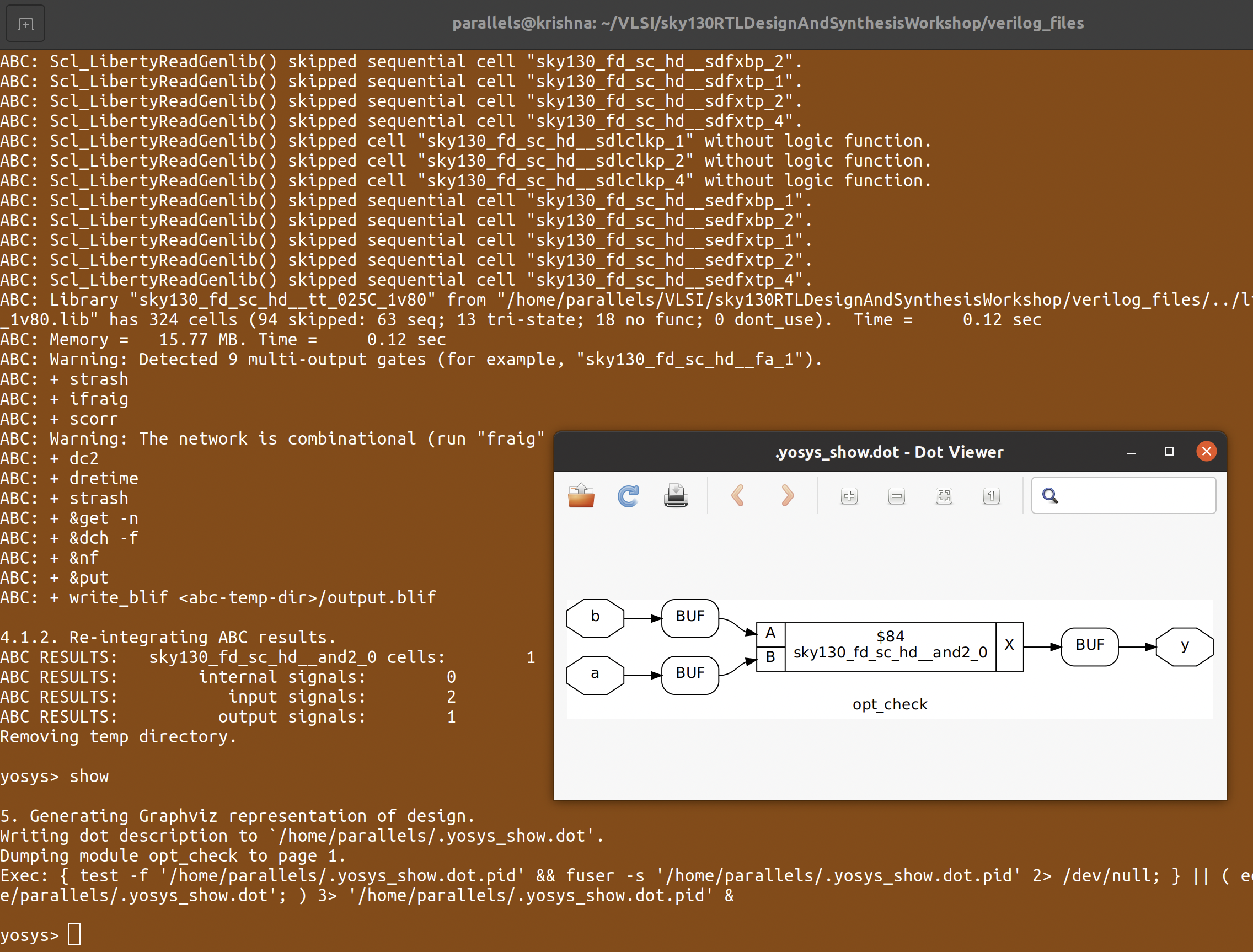The height and width of the screenshot is (952, 1253).
Task: Zoom out using the minus icon
Action: pos(896,496)
